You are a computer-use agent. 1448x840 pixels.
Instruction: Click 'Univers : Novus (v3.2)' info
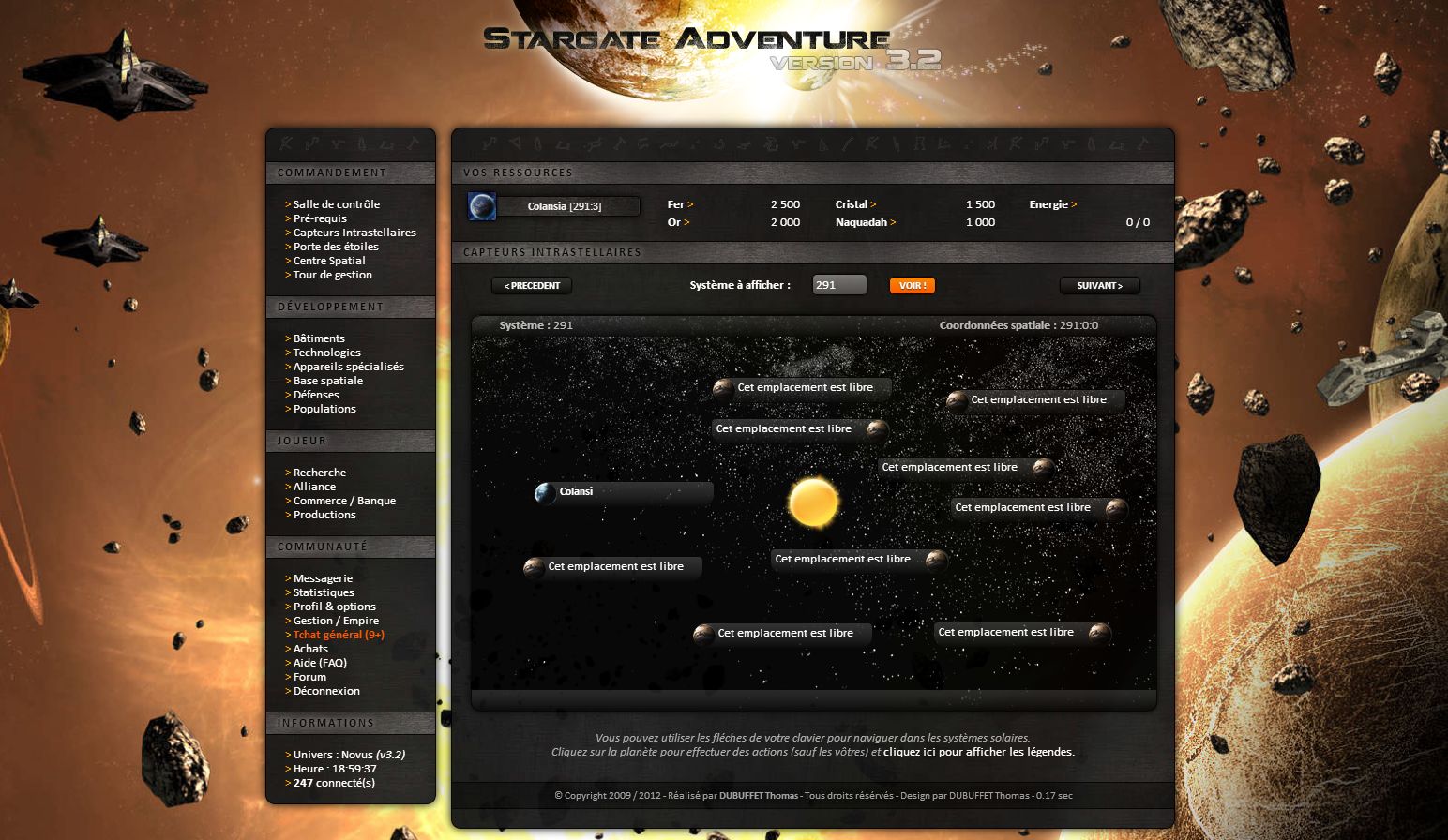(349, 755)
